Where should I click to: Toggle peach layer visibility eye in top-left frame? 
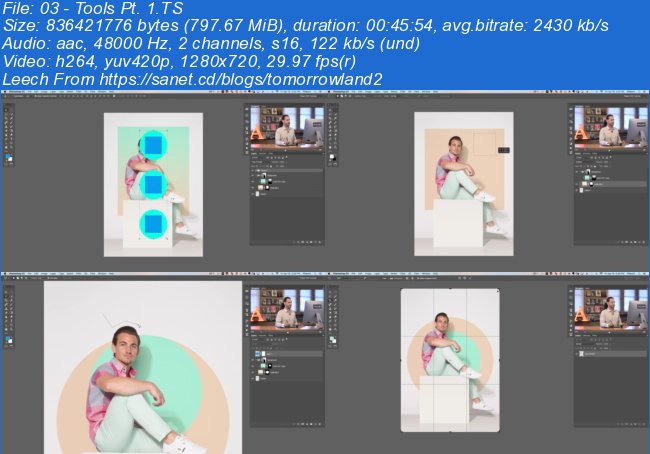tap(253, 188)
